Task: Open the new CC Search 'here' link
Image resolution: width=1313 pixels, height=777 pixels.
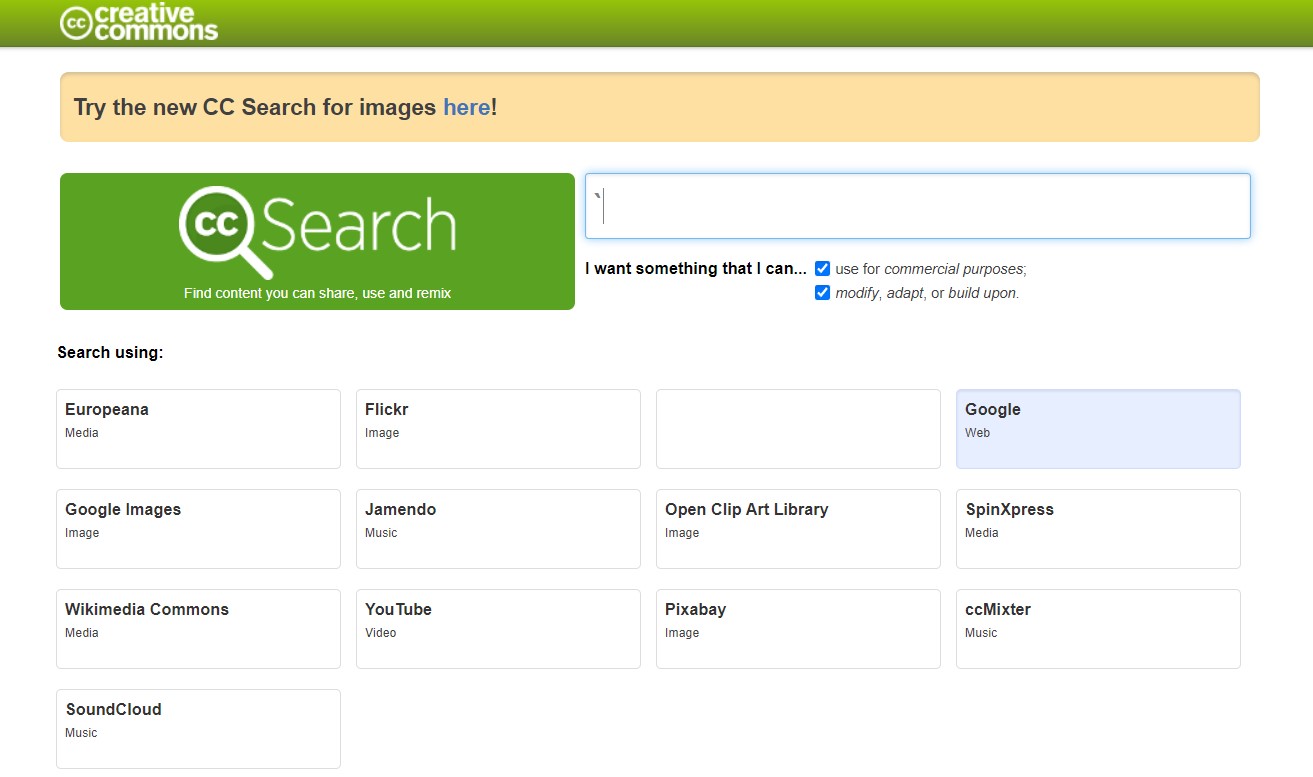Action: pyautogui.click(x=467, y=107)
